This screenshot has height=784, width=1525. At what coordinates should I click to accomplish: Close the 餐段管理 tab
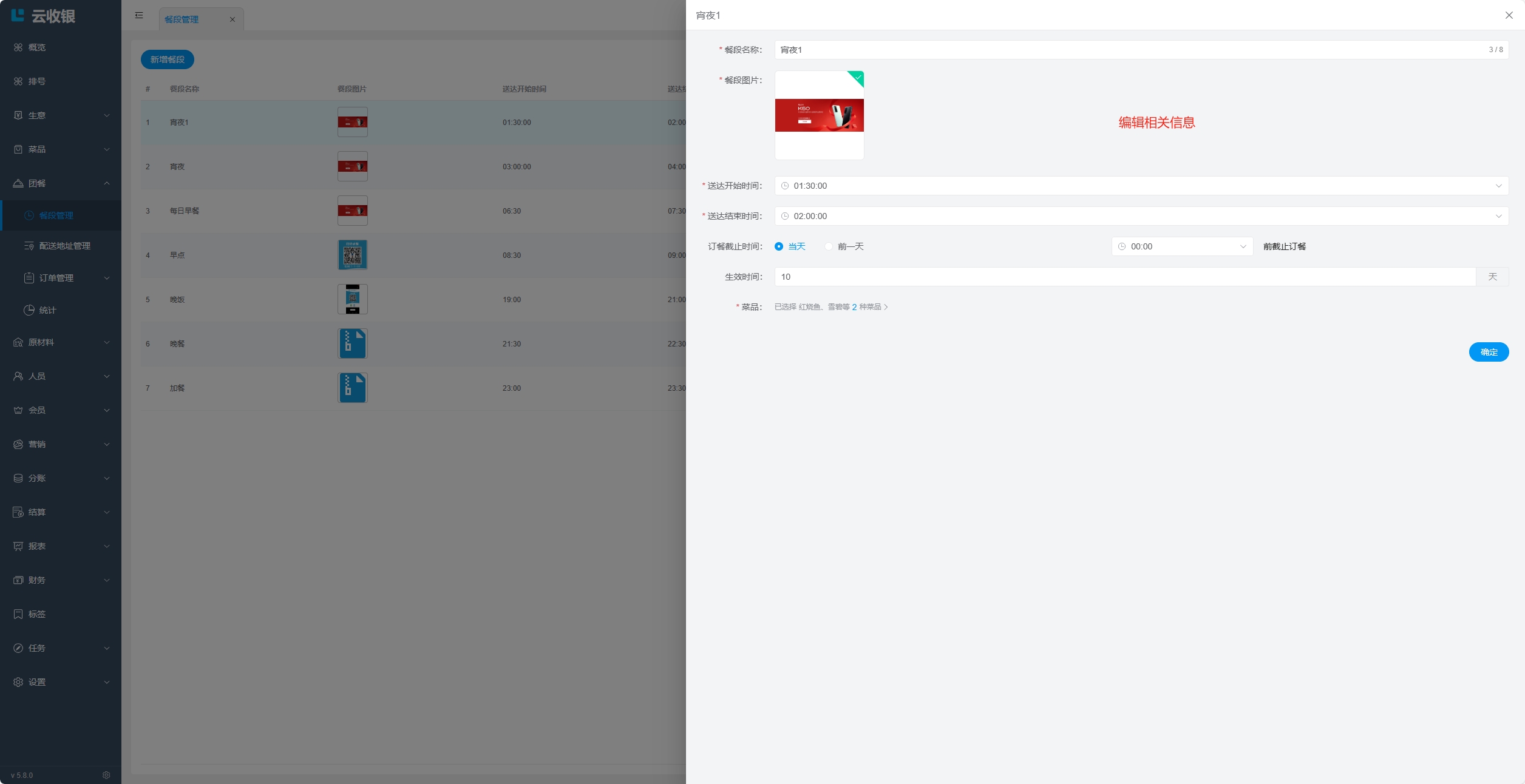tap(233, 19)
